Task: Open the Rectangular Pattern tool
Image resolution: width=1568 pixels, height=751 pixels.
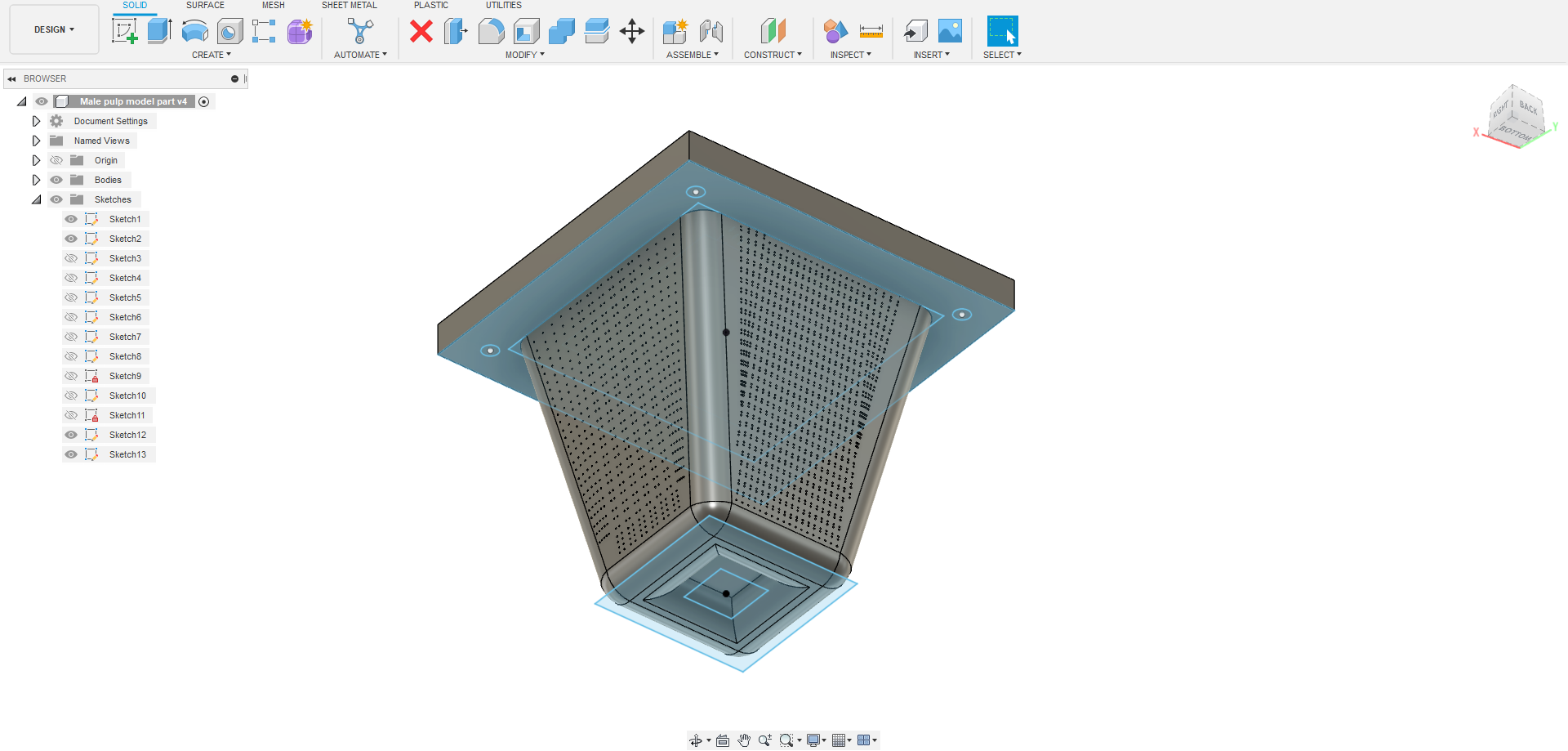Action: tap(264, 31)
